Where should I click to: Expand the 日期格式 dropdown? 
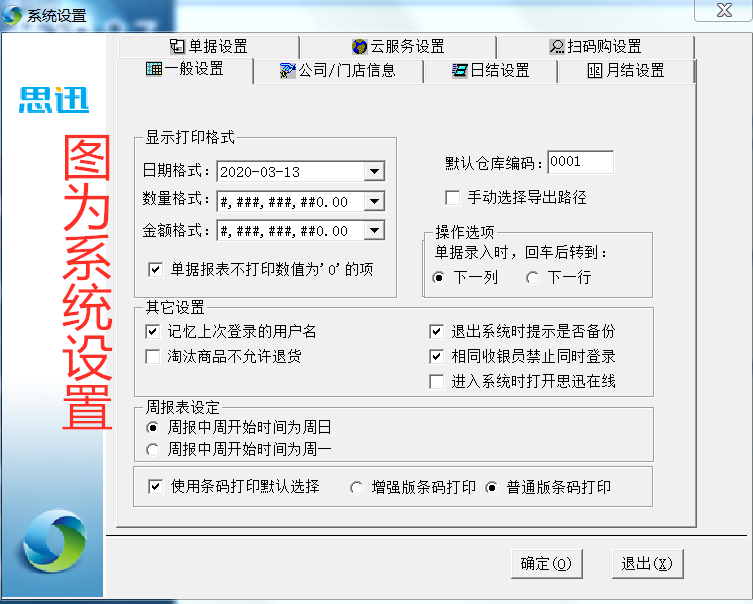pos(374,172)
